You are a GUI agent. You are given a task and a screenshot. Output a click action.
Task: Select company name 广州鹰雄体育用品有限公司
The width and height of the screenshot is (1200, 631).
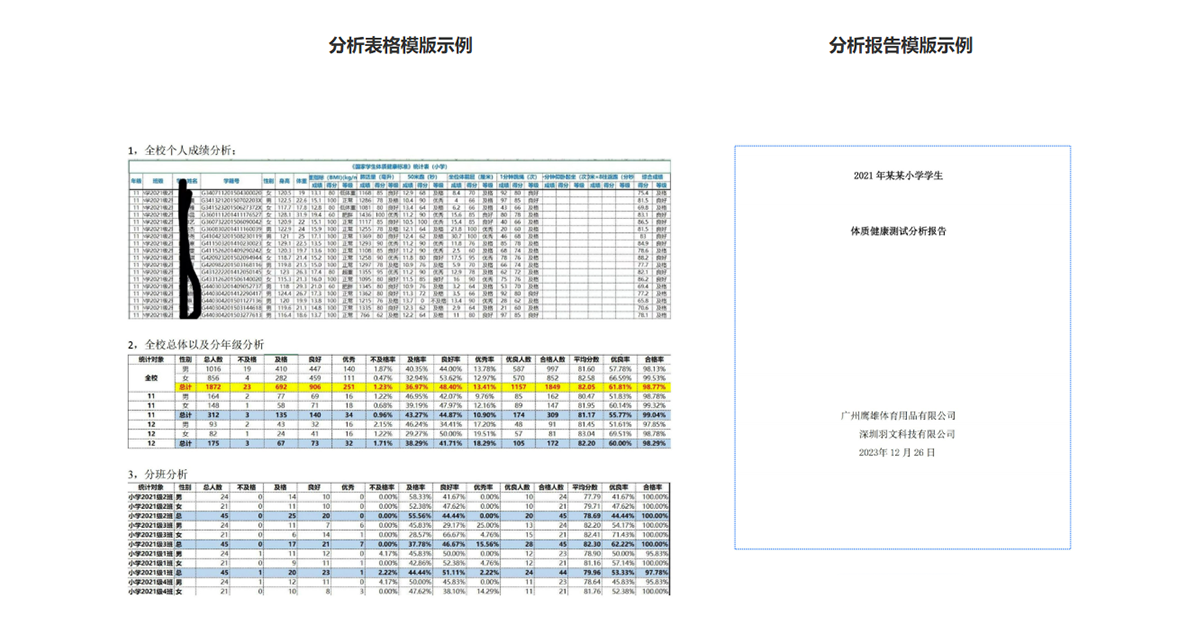(899, 415)
